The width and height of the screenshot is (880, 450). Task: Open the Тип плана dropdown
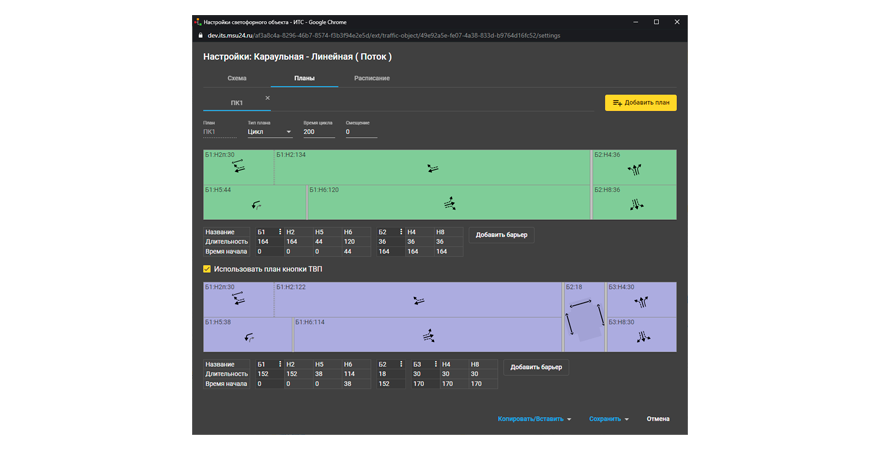pos(270,131)
